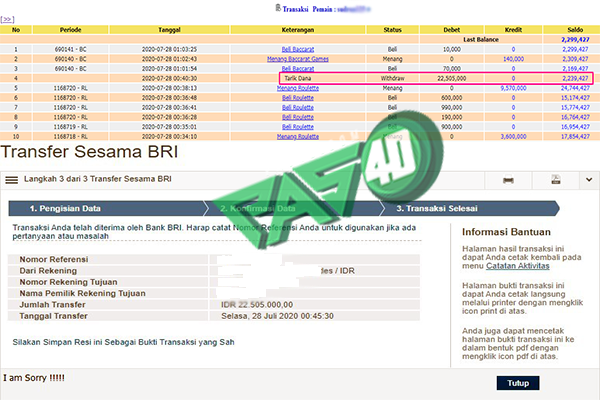600x400 pixels.
Task: Click the Informasi Bantuan heading
Action: point(506,232)
